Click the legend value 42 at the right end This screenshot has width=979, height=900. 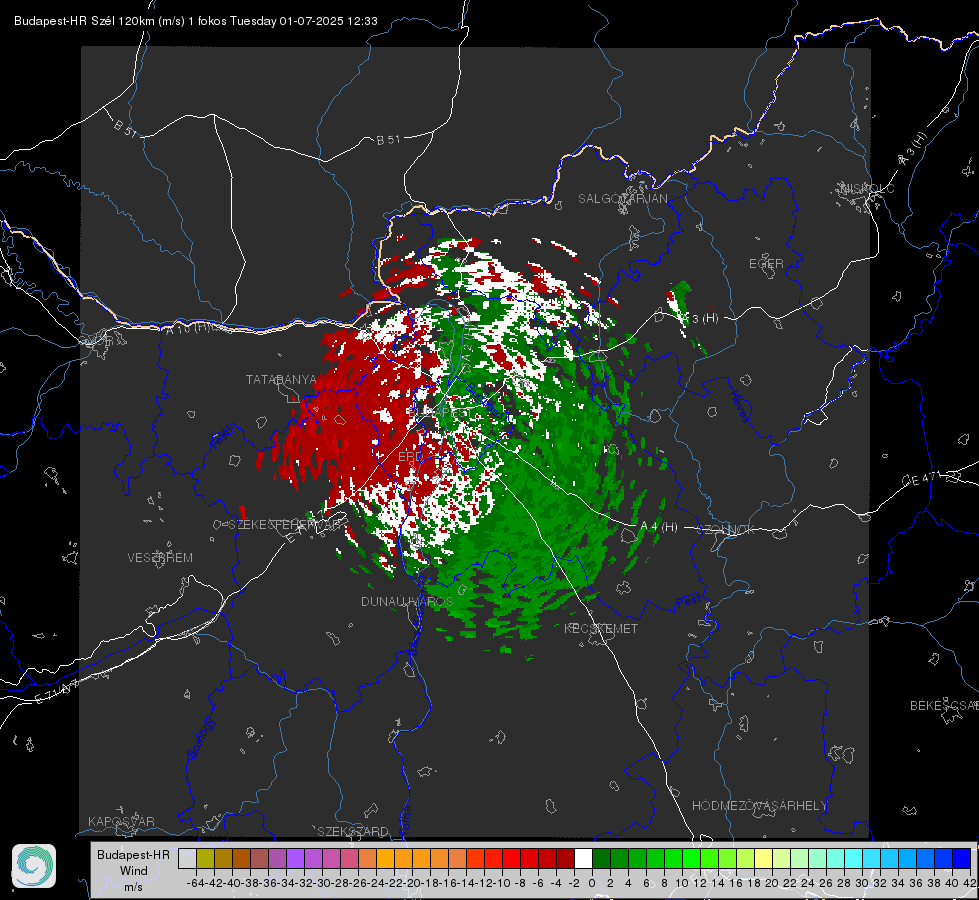[x=969, y=883]
